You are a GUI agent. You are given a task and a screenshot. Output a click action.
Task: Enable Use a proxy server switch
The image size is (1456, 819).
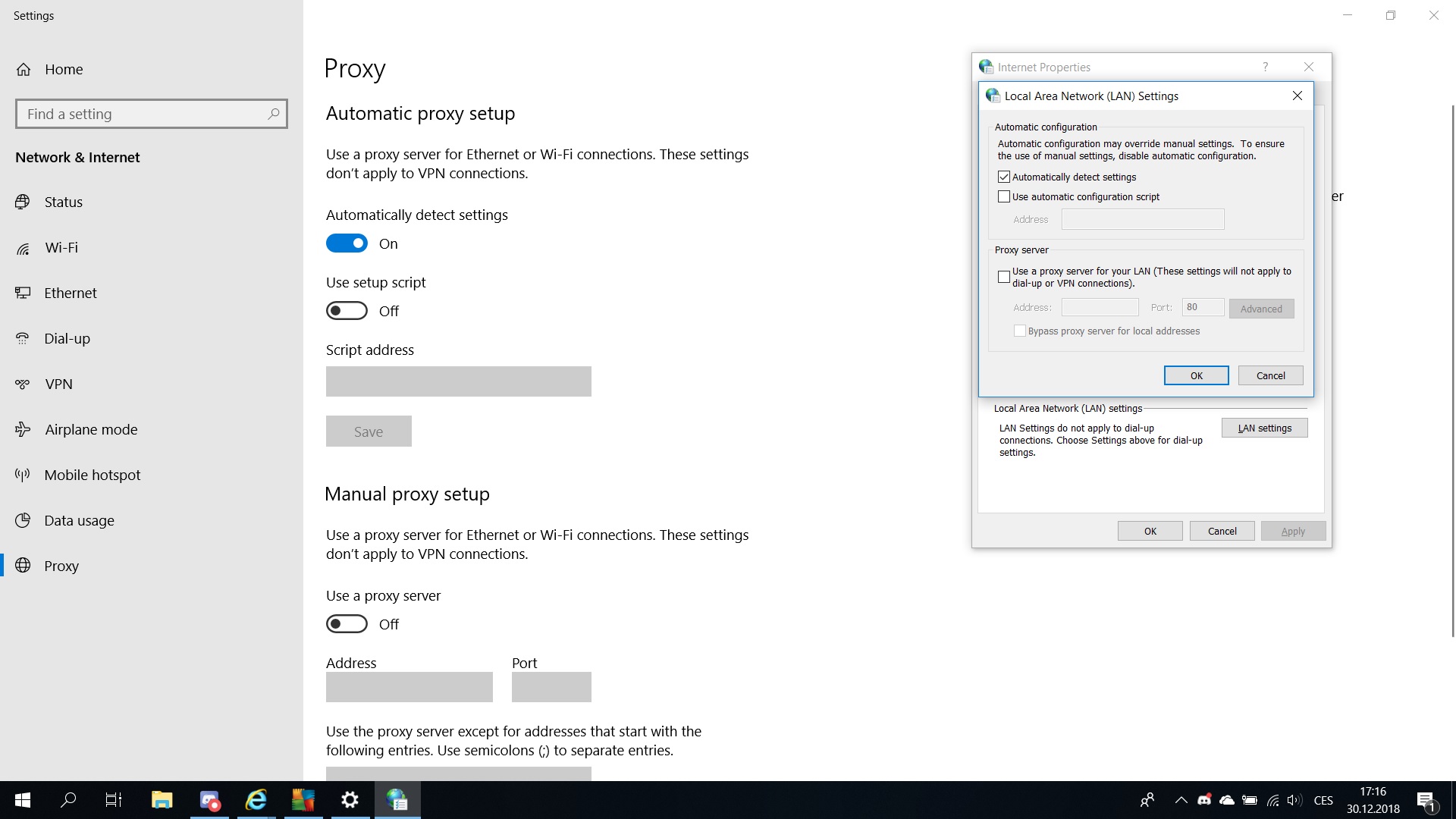pos(347,624)
